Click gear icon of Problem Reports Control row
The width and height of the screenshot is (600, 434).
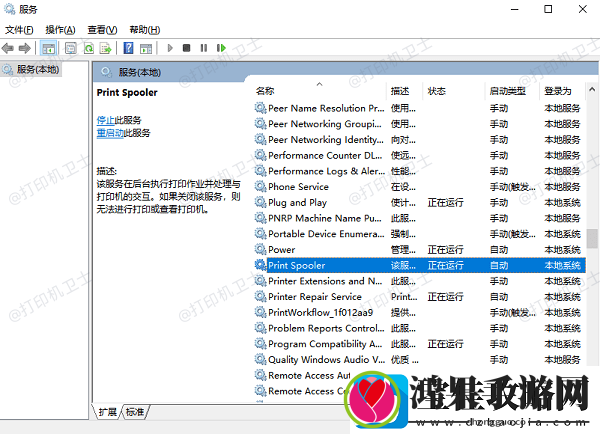pyautogui.click(x=260, y=328)
